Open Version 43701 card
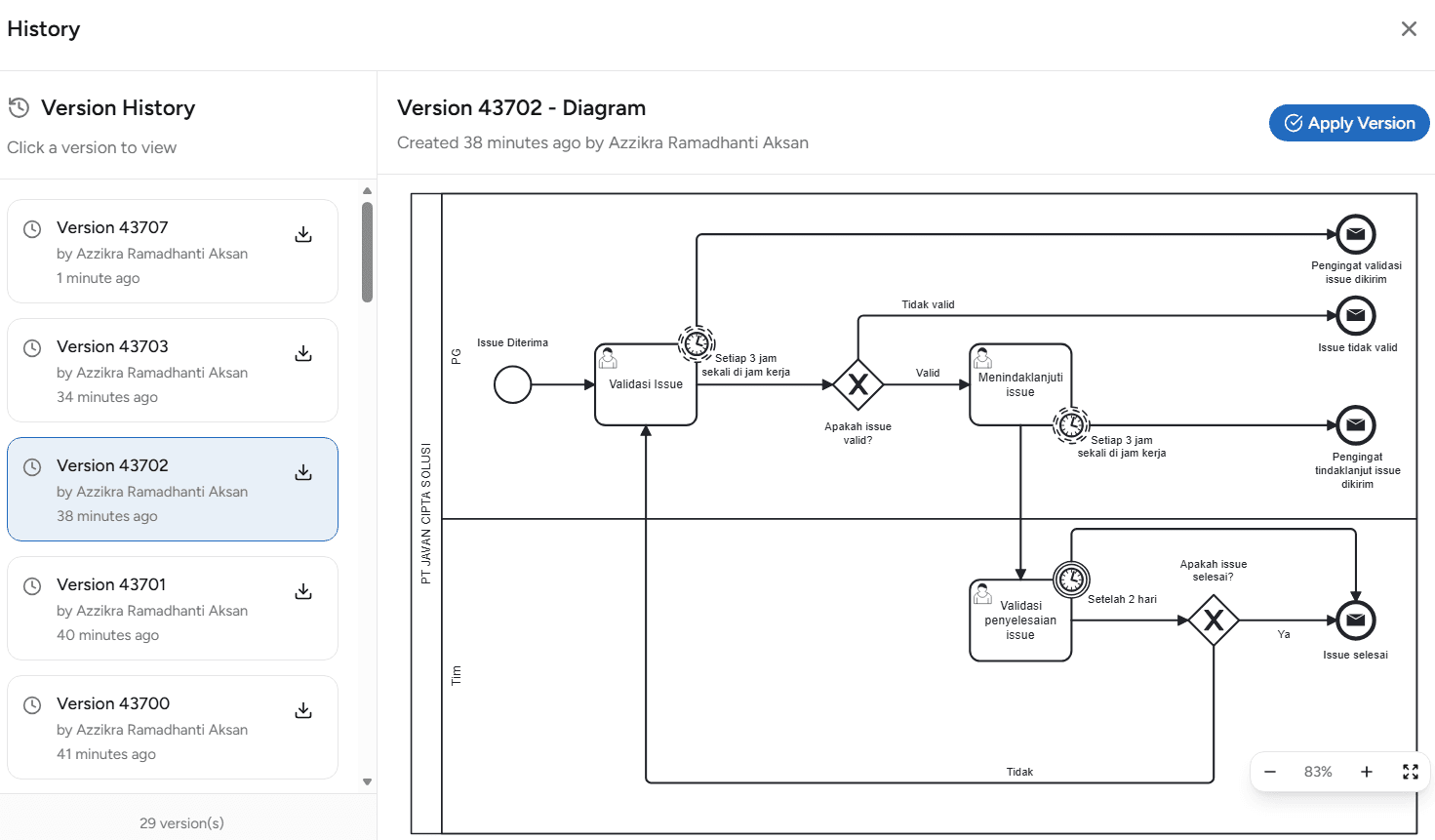 point(173,609)
